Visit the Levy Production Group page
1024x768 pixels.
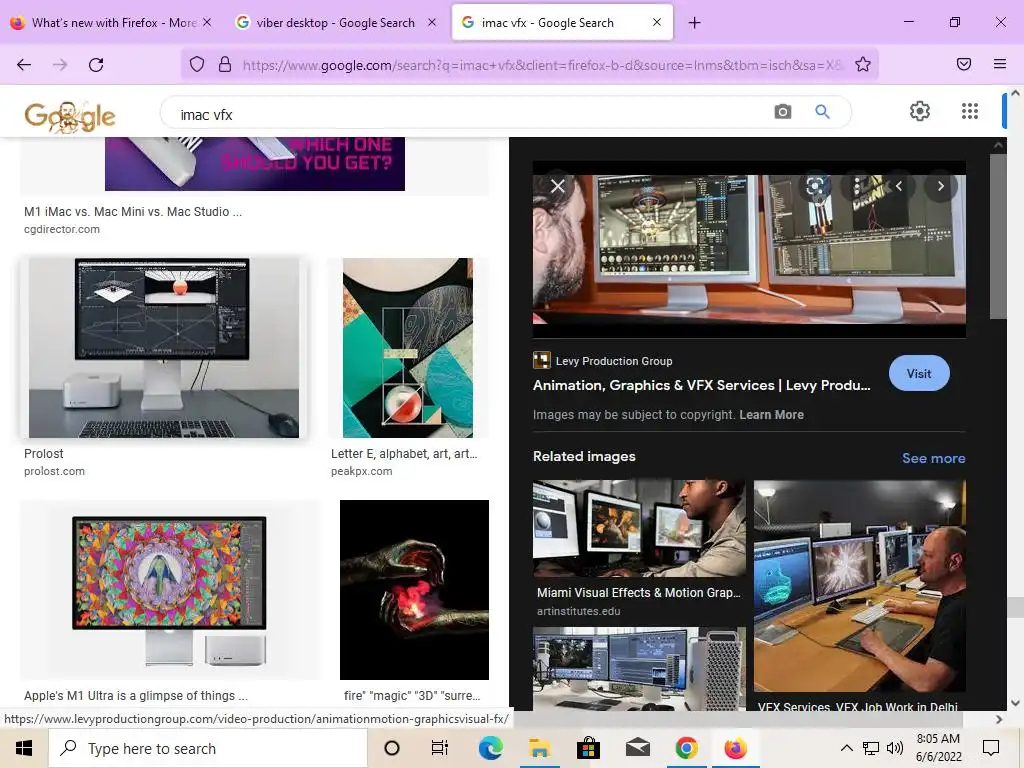tap(919, 374)
